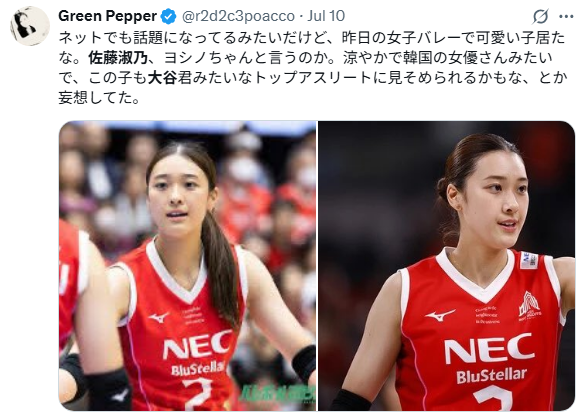Click the league badge on right jersey shoulder
The height and width of the screenshot is (415, 581).
tap(529, 260)
